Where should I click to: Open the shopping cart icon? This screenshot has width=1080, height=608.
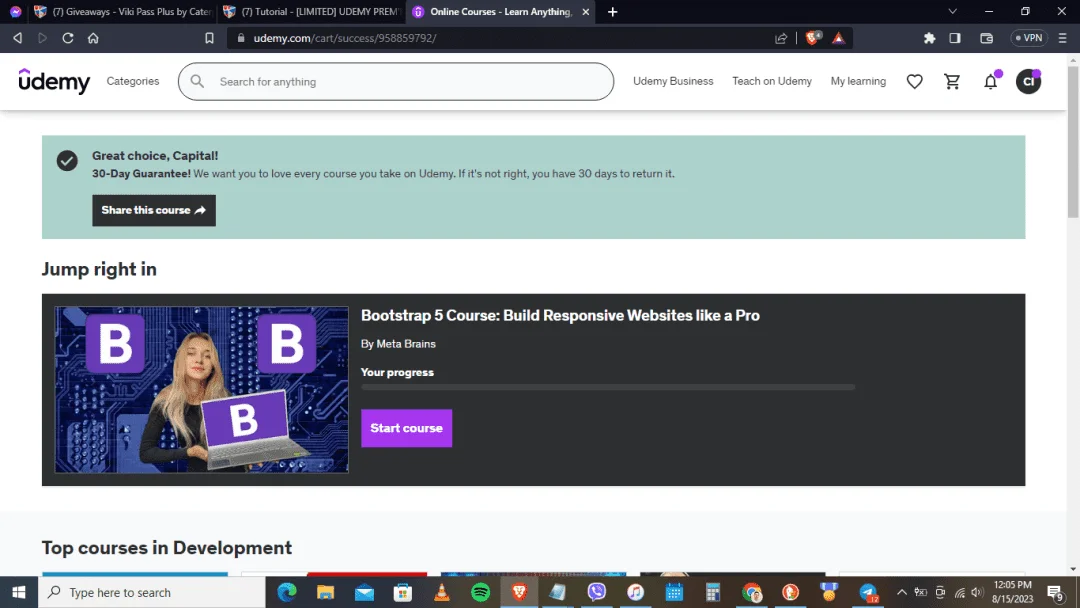(952, 81)
